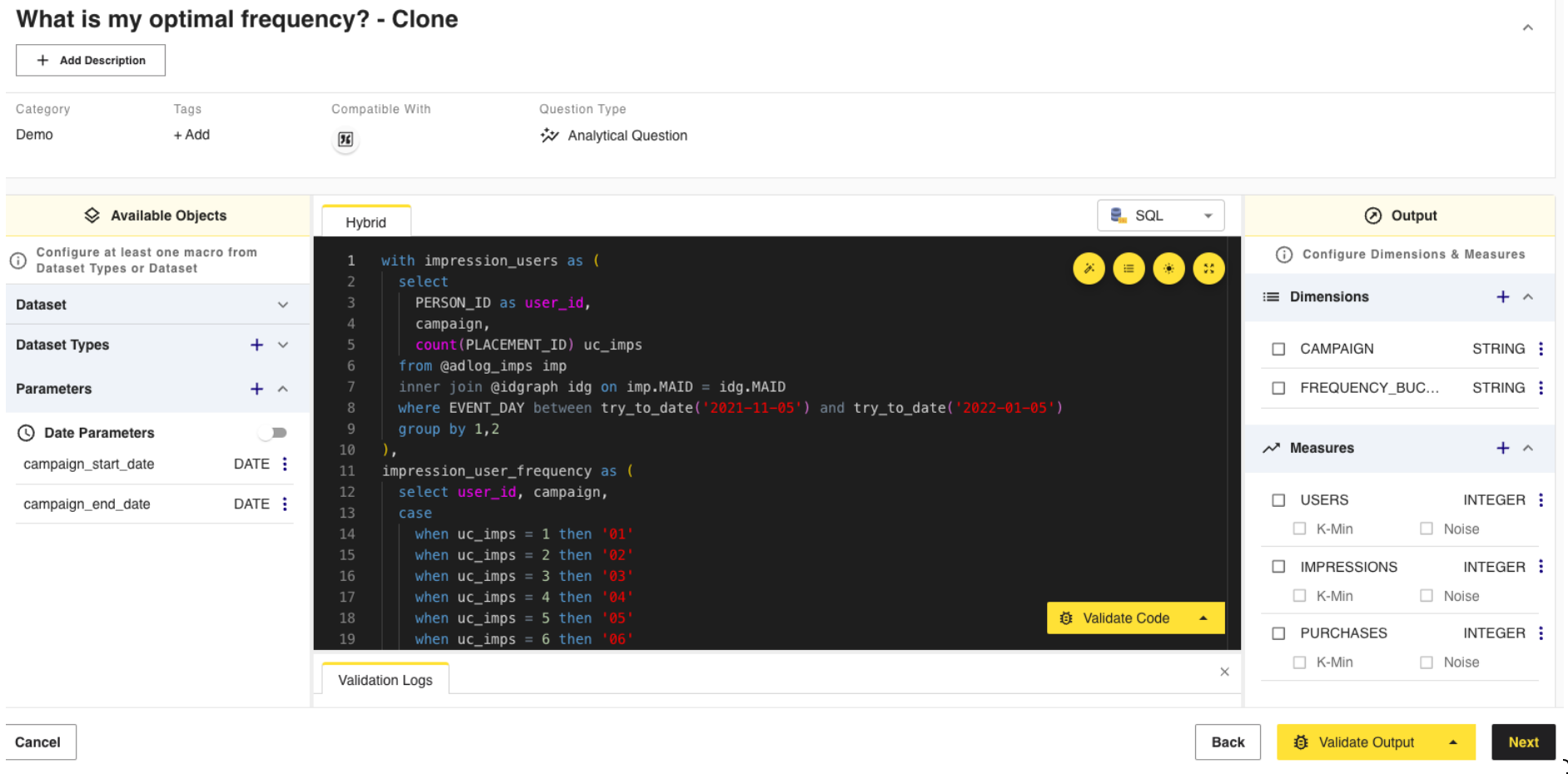This screenshot has width=1568, height=774.
Task: Enable K-Min for IMPRESSIONS measure
Action: [x=1299, y=595]
